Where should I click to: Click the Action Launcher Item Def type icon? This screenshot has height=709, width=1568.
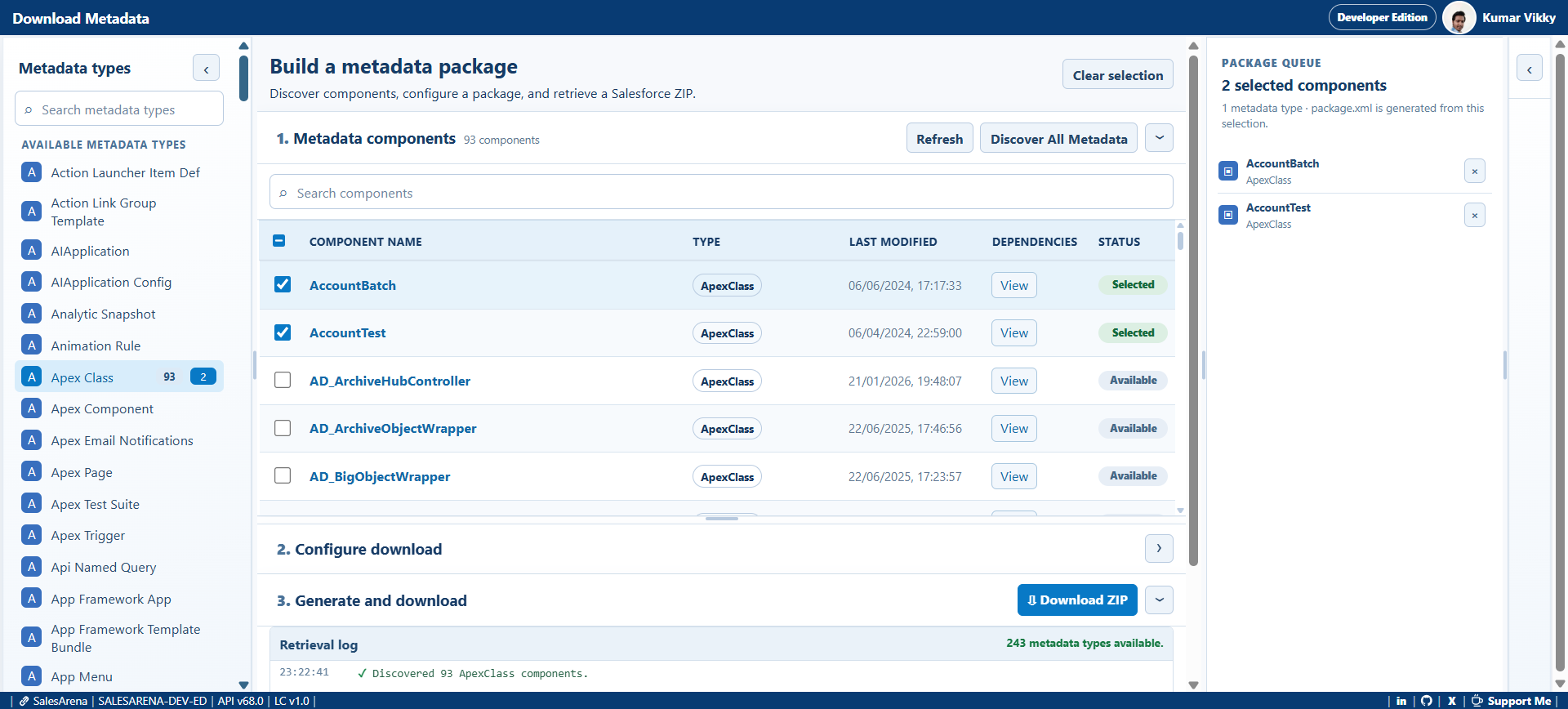click(31, 172)
